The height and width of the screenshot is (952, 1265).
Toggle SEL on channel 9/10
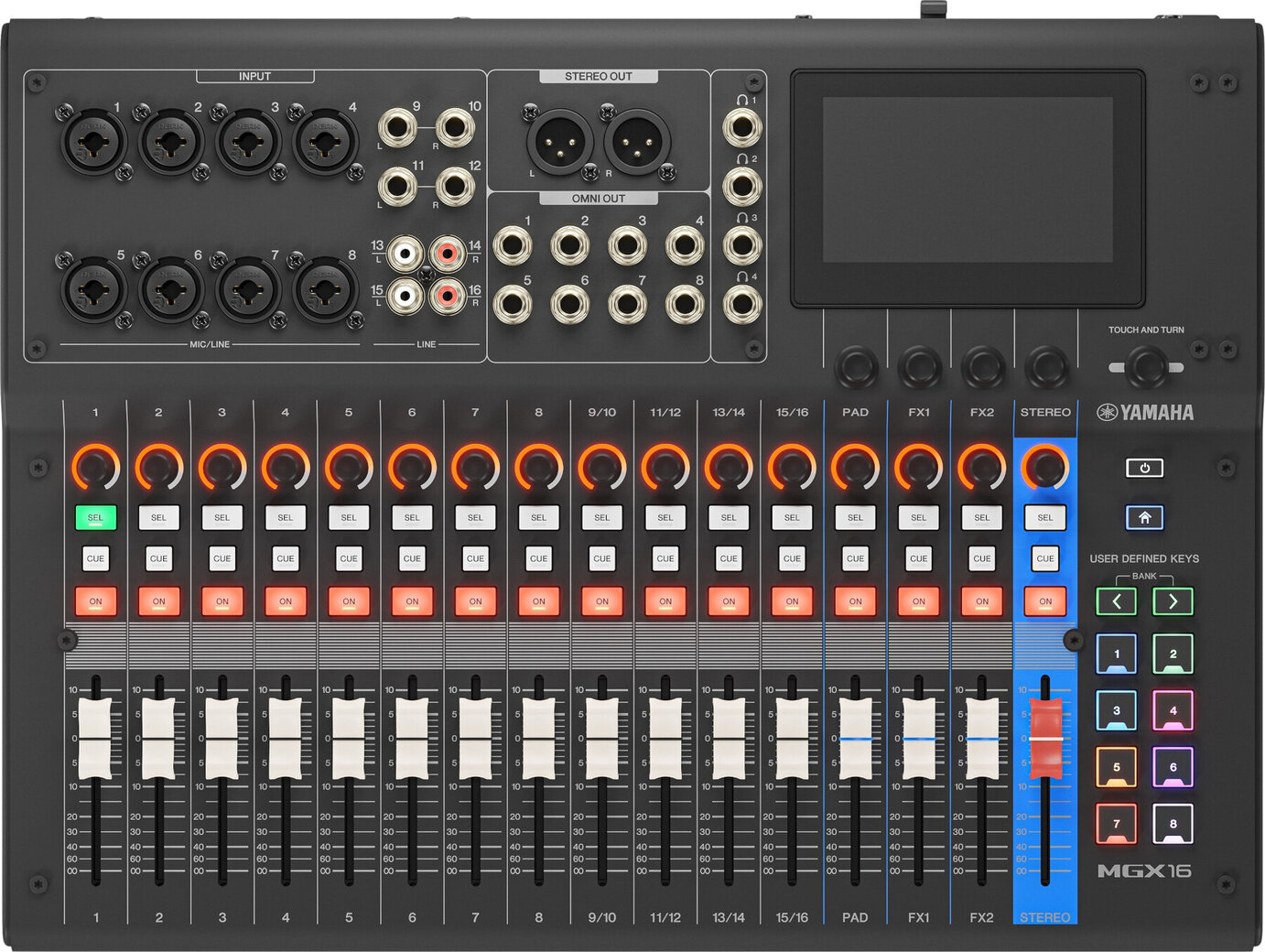point(601,517)
